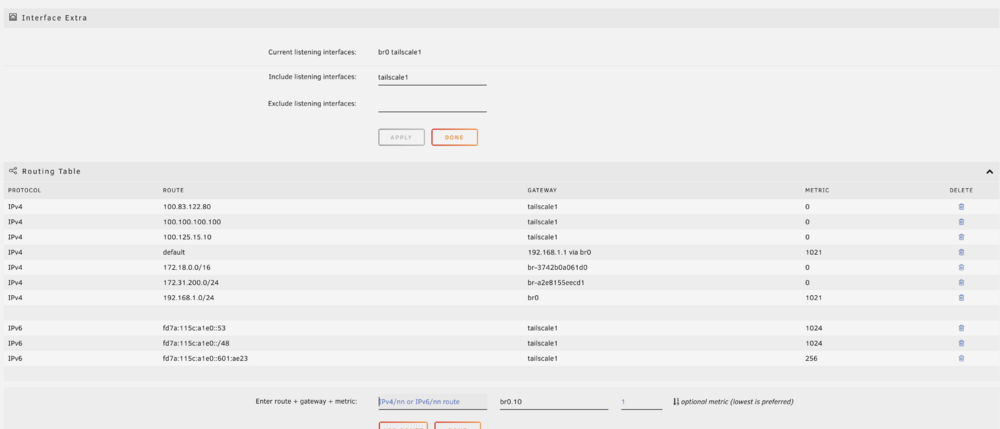Delete the 100.125.15.10 route

[x=961, y=237]
